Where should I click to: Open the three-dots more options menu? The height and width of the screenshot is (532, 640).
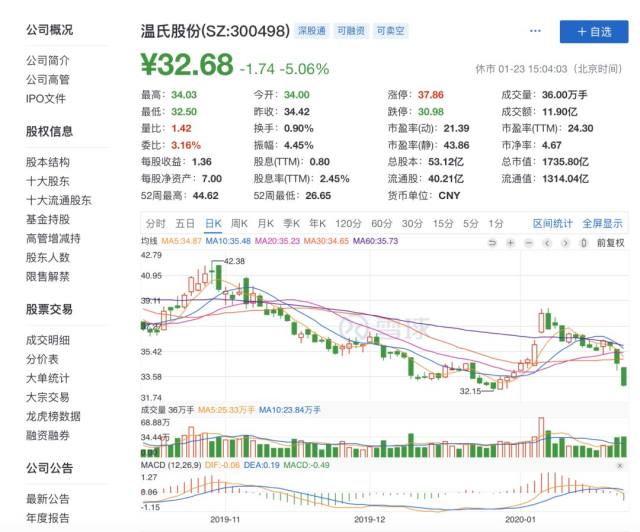pos(535,31)
